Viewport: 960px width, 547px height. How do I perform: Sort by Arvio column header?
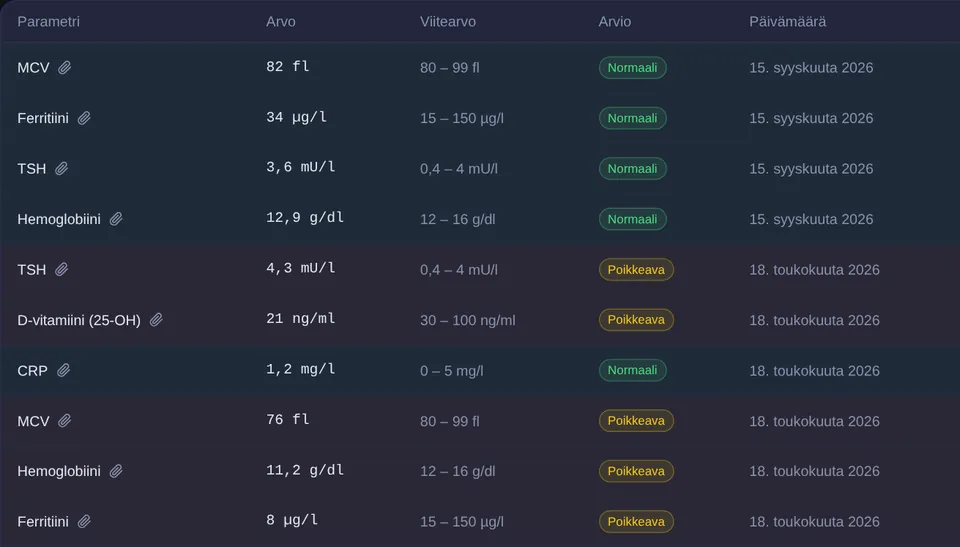[x=614, y=21]
